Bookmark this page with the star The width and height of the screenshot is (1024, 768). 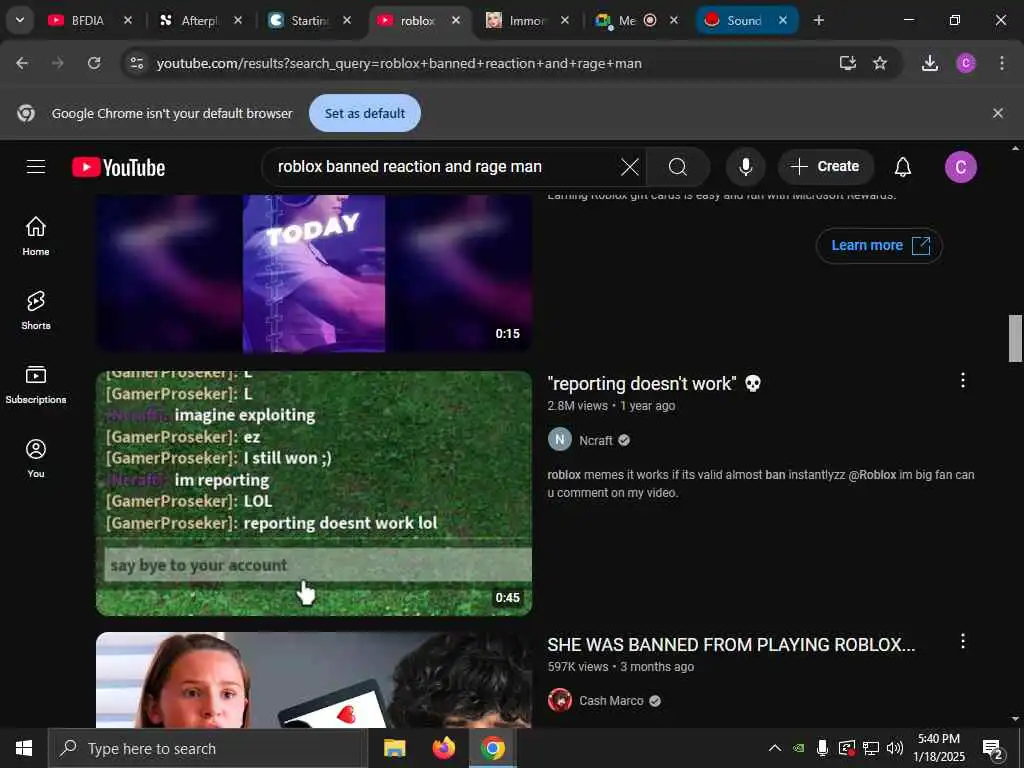tap(880, 63)
